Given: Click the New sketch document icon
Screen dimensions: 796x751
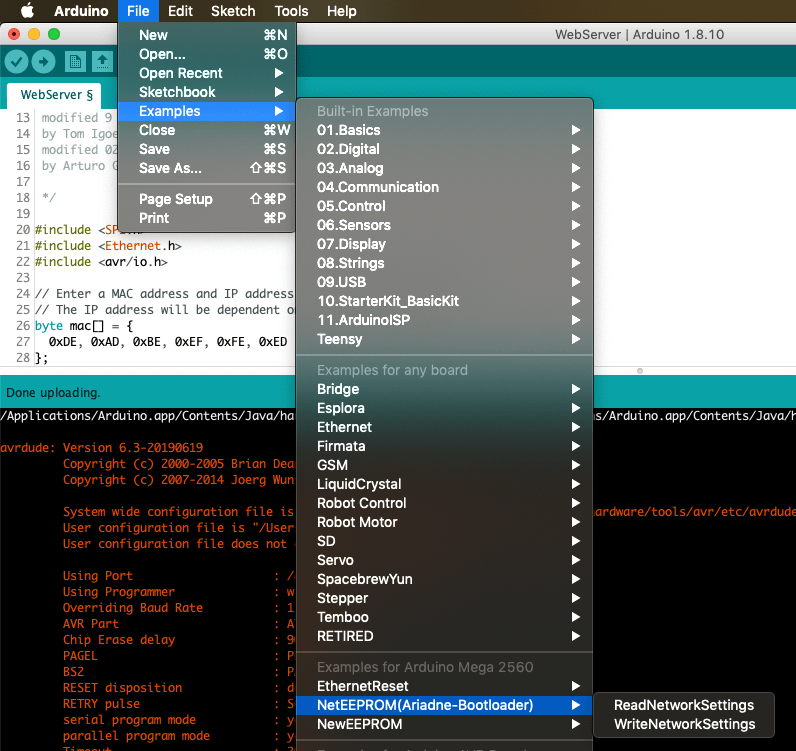Looking at the screenshot, I should (75, 62).
